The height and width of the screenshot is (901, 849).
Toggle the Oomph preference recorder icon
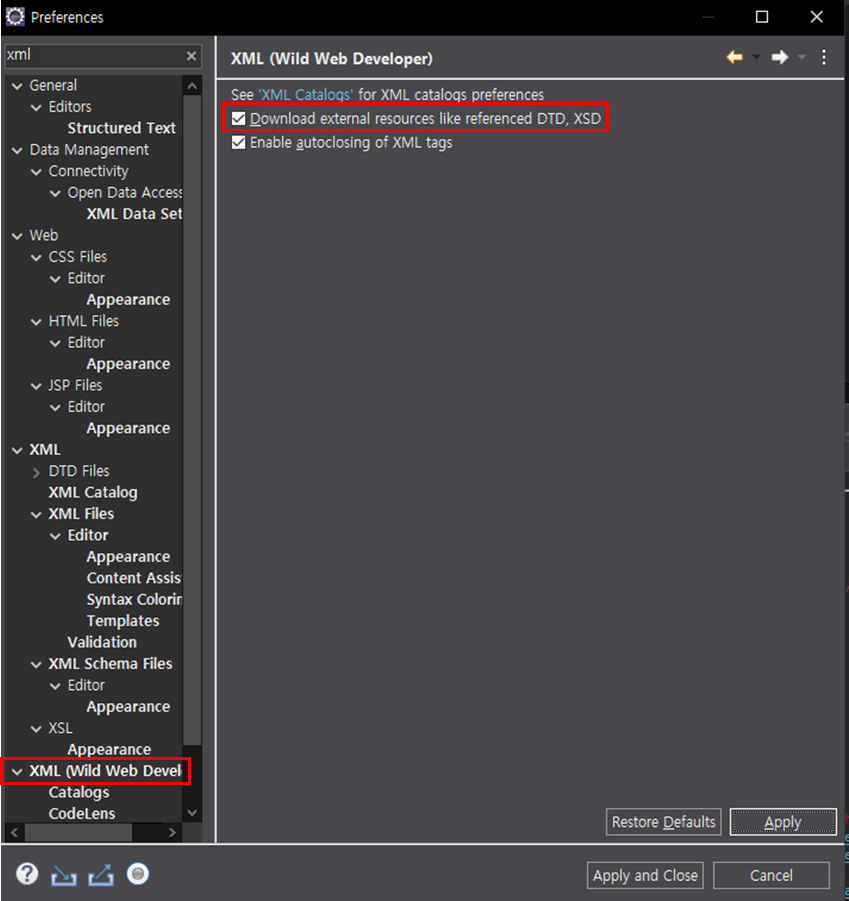(138, 874)
